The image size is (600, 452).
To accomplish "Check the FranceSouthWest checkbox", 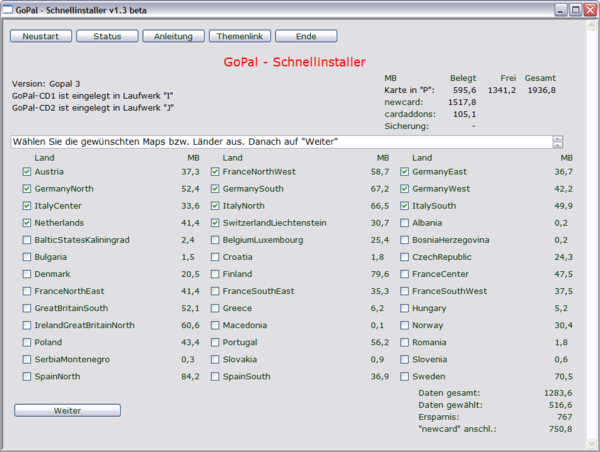I will coord(404,291).
